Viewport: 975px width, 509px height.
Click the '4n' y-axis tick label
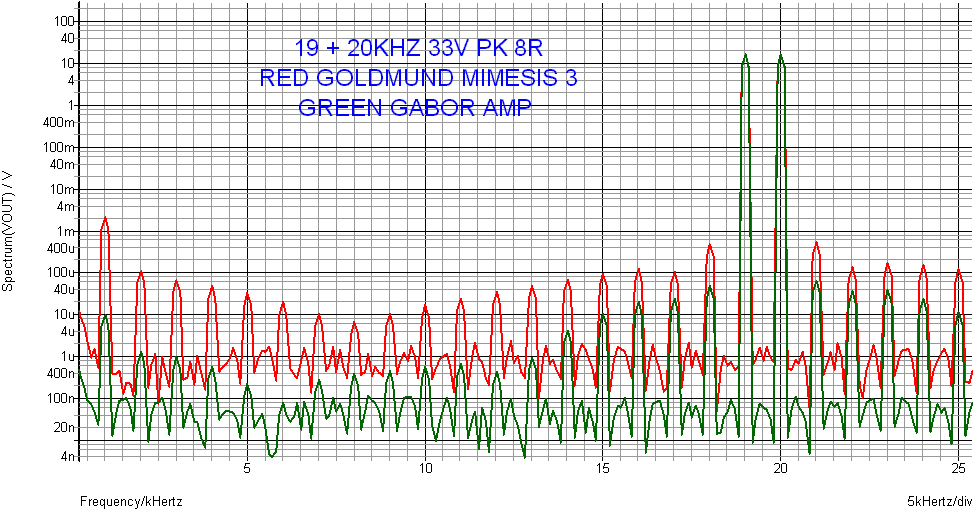[68, 458]
